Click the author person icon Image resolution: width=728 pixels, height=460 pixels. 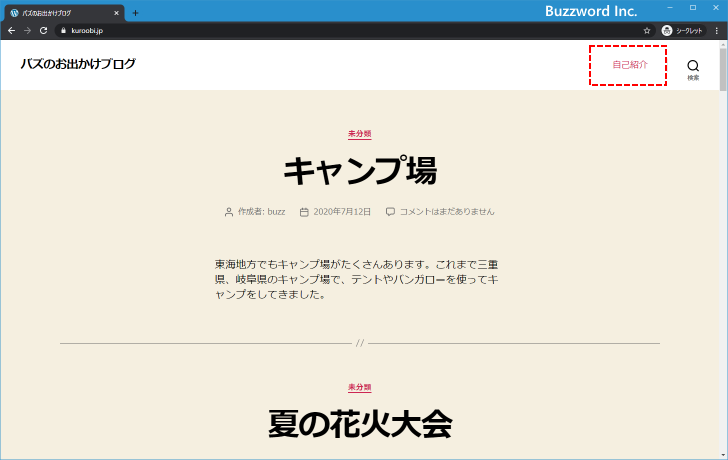pyautogui.click(x=229, y=212)
